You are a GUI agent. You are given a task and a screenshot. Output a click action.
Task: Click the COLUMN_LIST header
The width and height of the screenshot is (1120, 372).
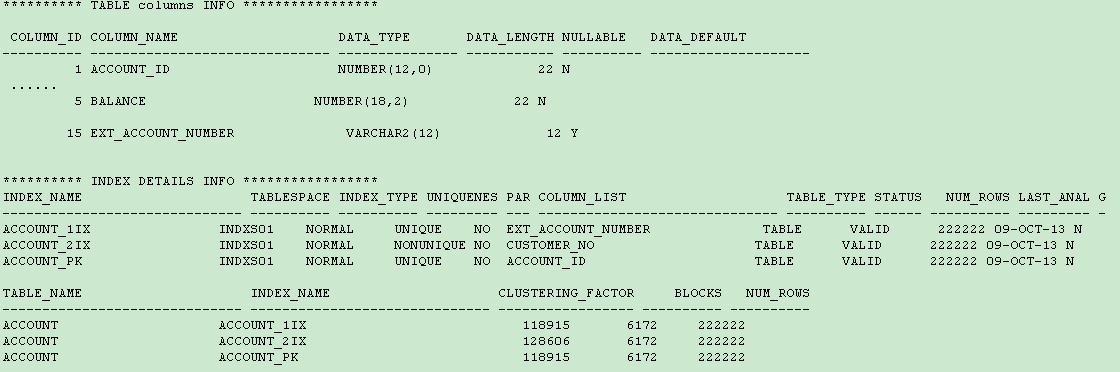582,197
